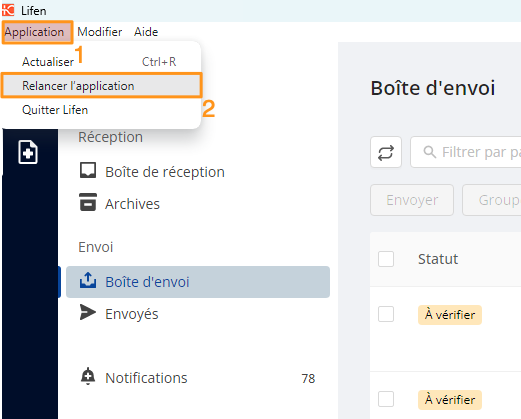Screen dimensions: 521x419
Task: Click the Envoyer button
Action: coord(412,200)
